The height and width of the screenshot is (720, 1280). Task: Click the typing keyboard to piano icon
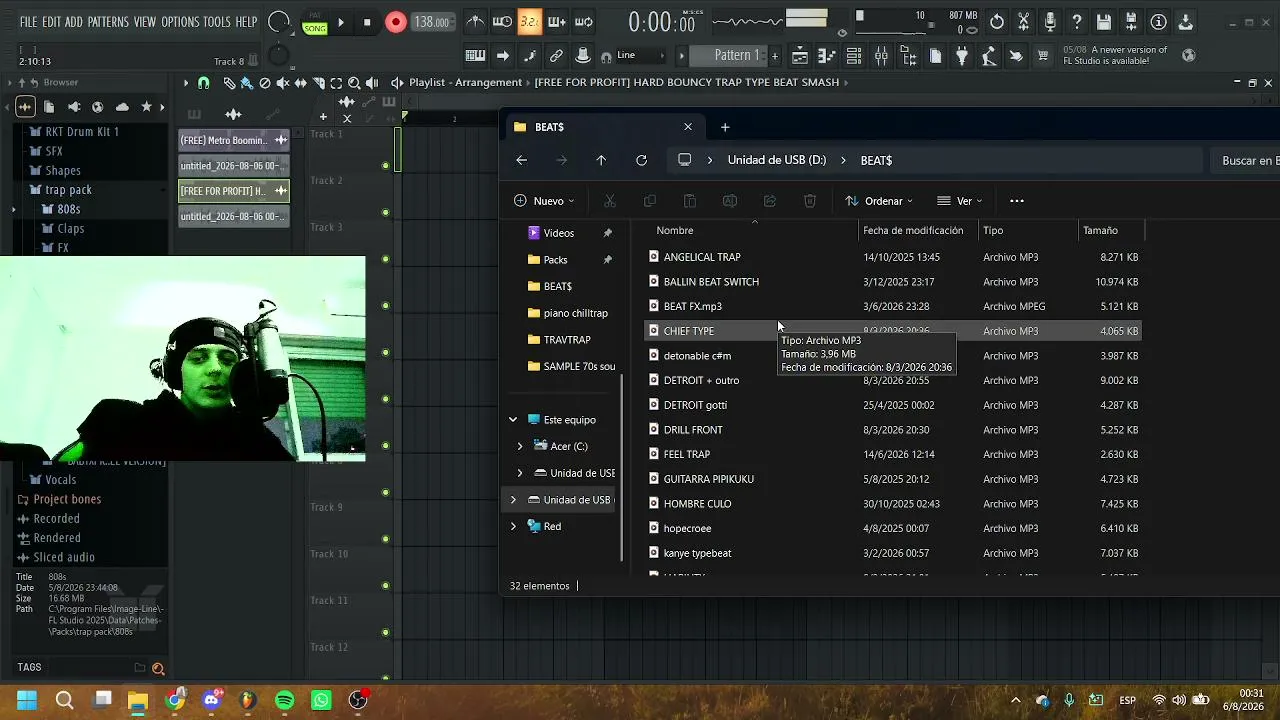tap(475, 56)
